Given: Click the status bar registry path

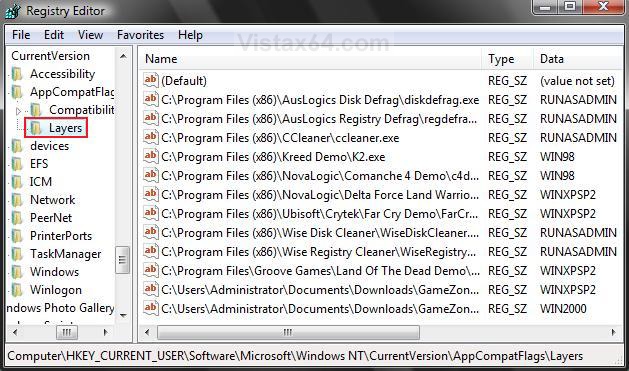Looking at the screenshot, I should [x=295, y=356].
